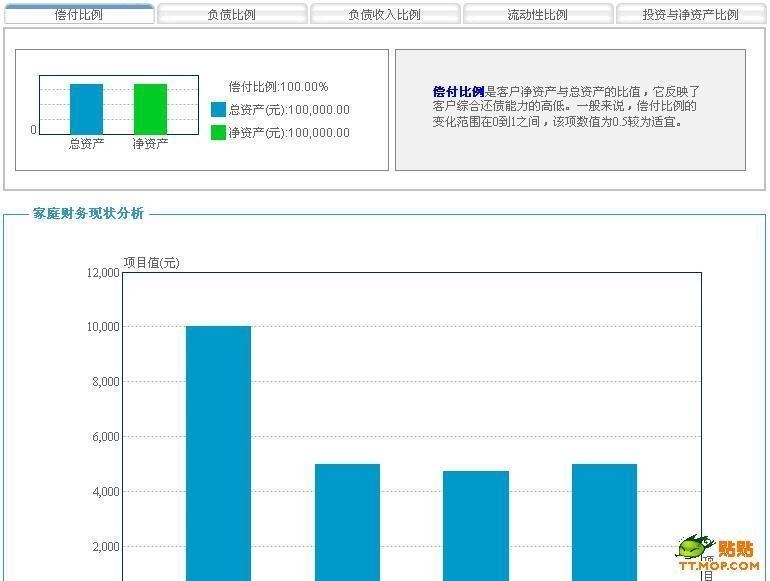The height and width of the screenshot is (581, 770).
Task: Click the third, slightly shorter bar
Action: [x=476, y=526]
